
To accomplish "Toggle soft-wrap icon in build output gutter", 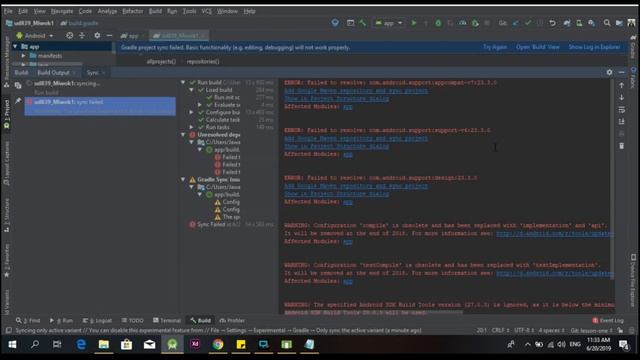I will 621,110.
